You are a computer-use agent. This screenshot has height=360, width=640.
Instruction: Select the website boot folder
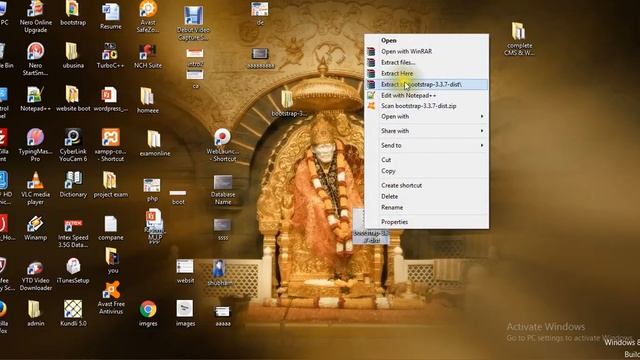[73, 98]
